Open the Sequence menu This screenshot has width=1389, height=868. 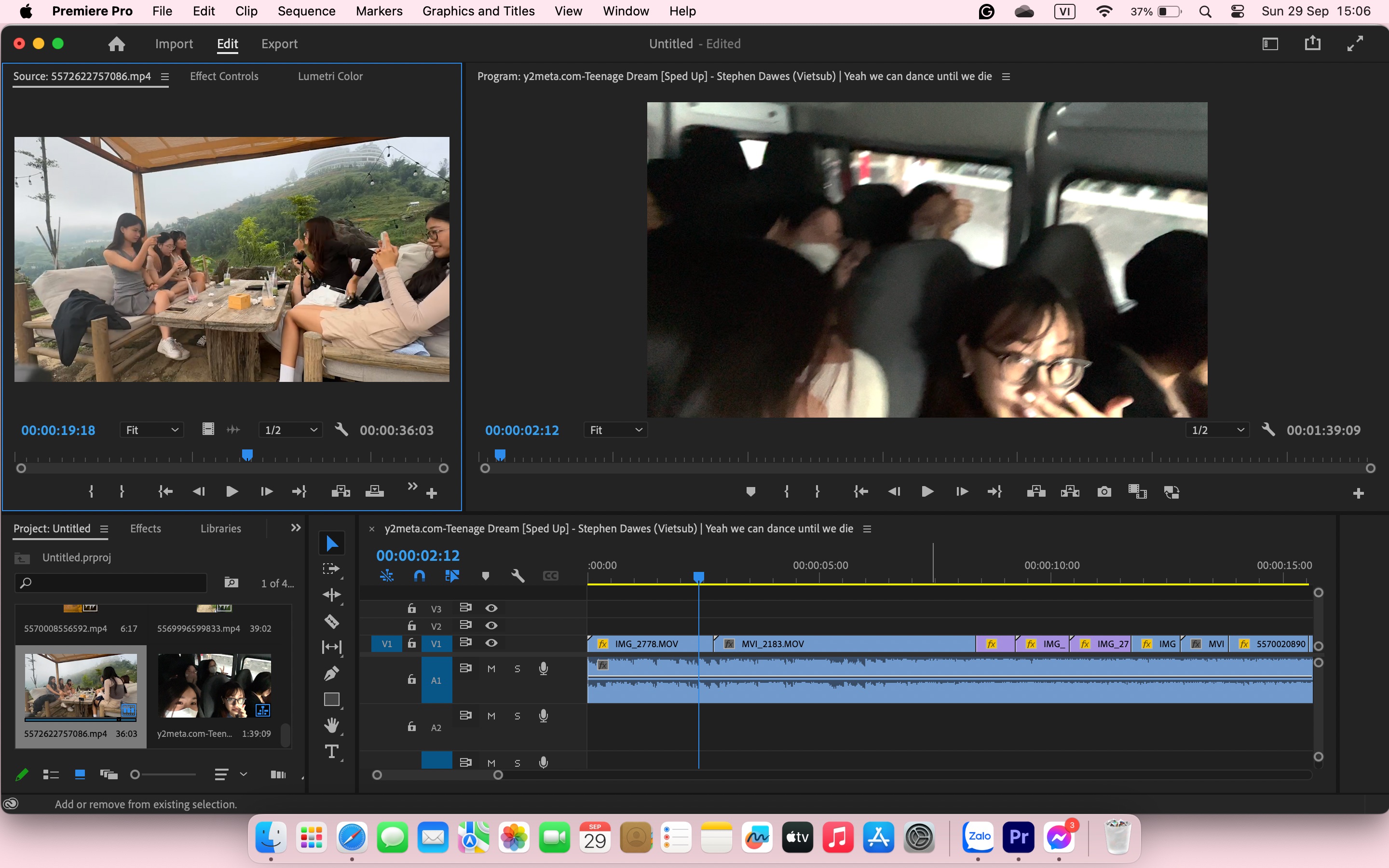307,11
